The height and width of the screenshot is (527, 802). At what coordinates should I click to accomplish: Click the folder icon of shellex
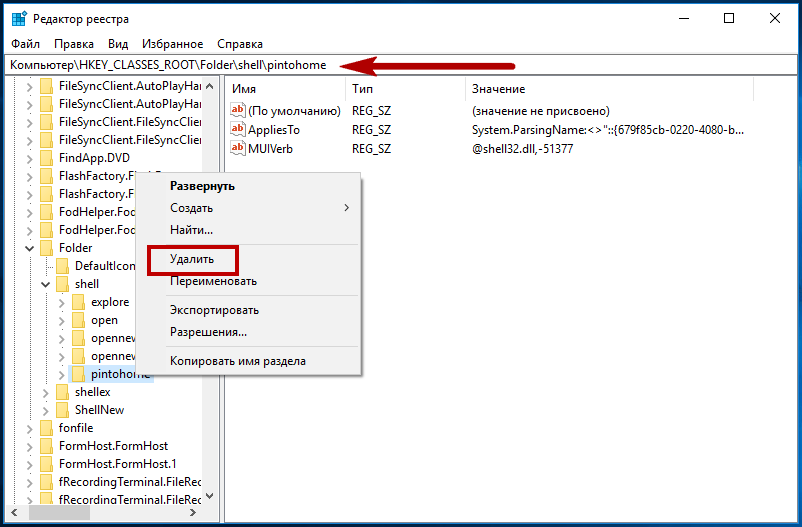tap(62, 392)
